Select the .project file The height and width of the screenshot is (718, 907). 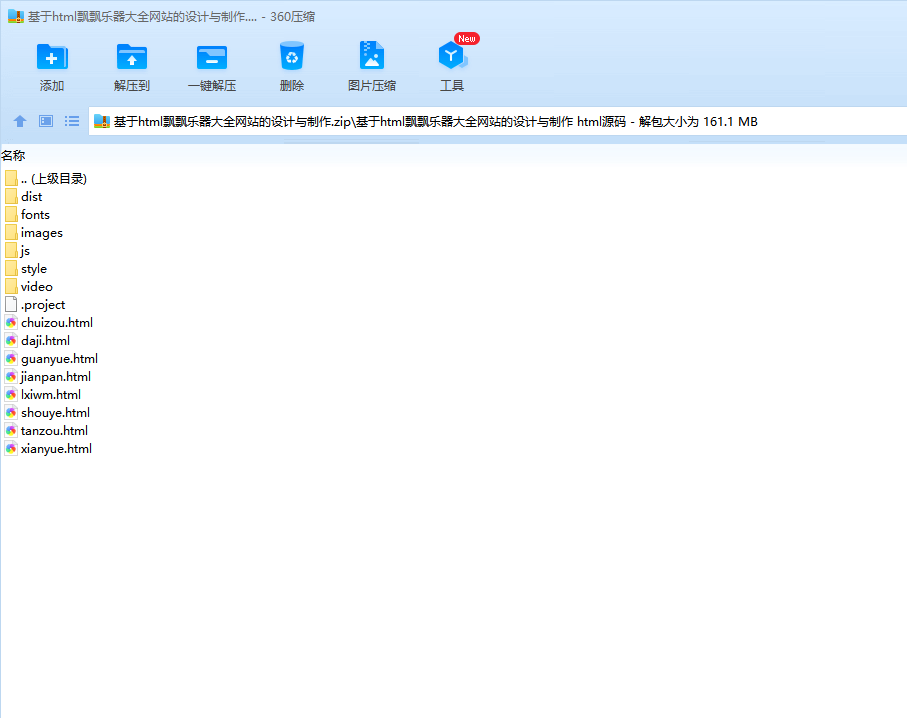coord(35,304)
